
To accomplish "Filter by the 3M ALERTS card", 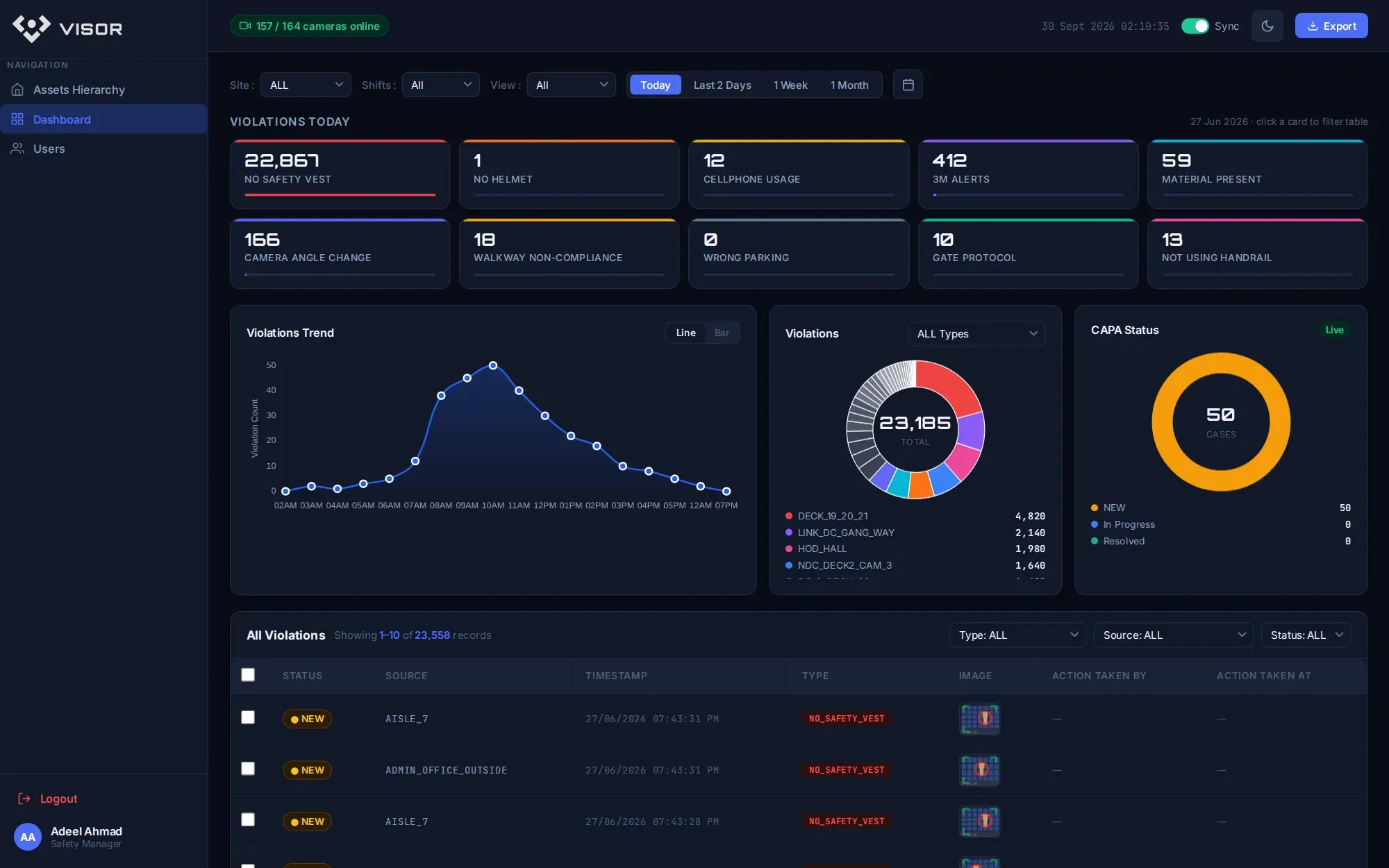I will [1028, 174].
